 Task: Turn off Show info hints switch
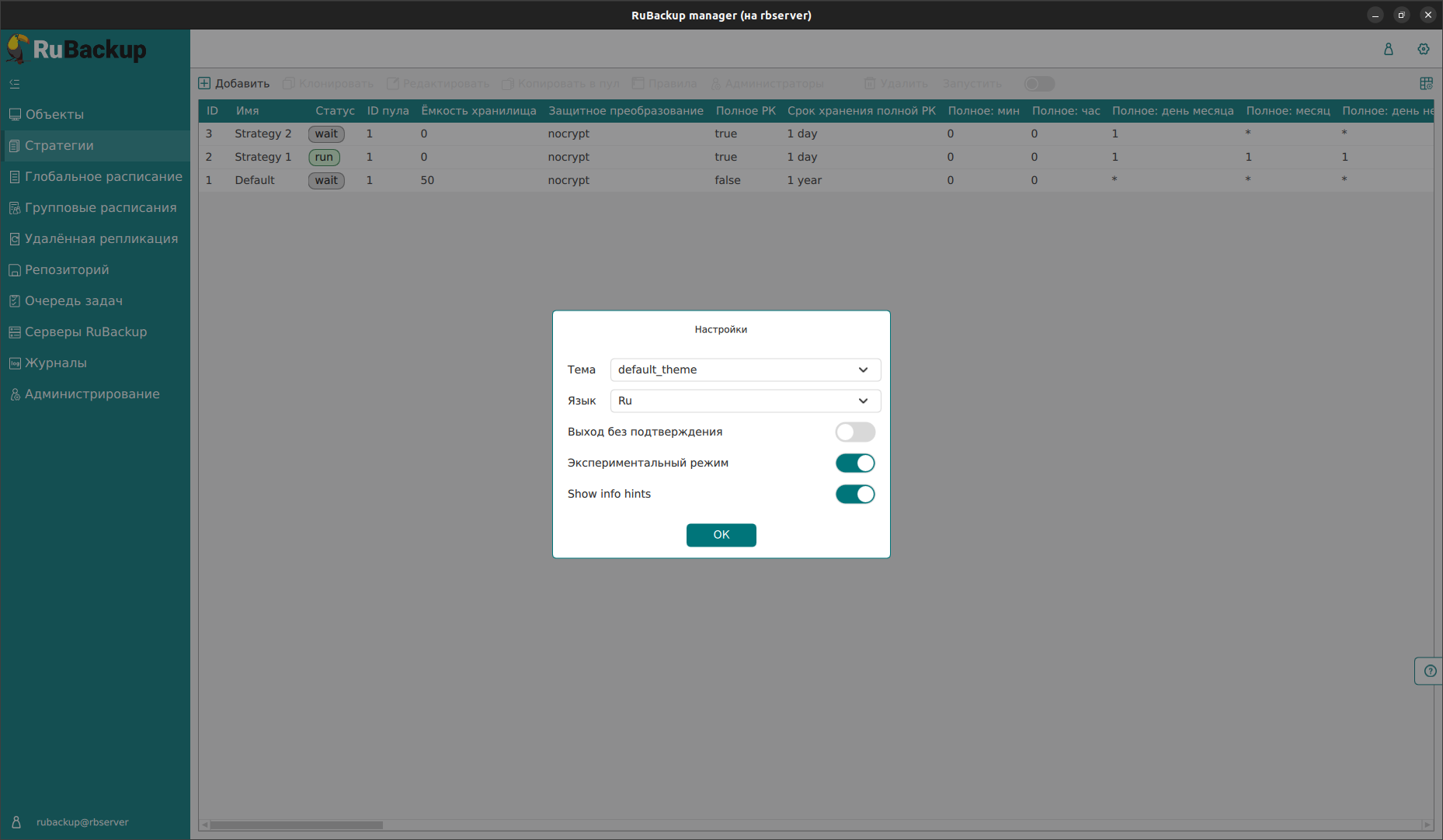(x=854, y=494)
